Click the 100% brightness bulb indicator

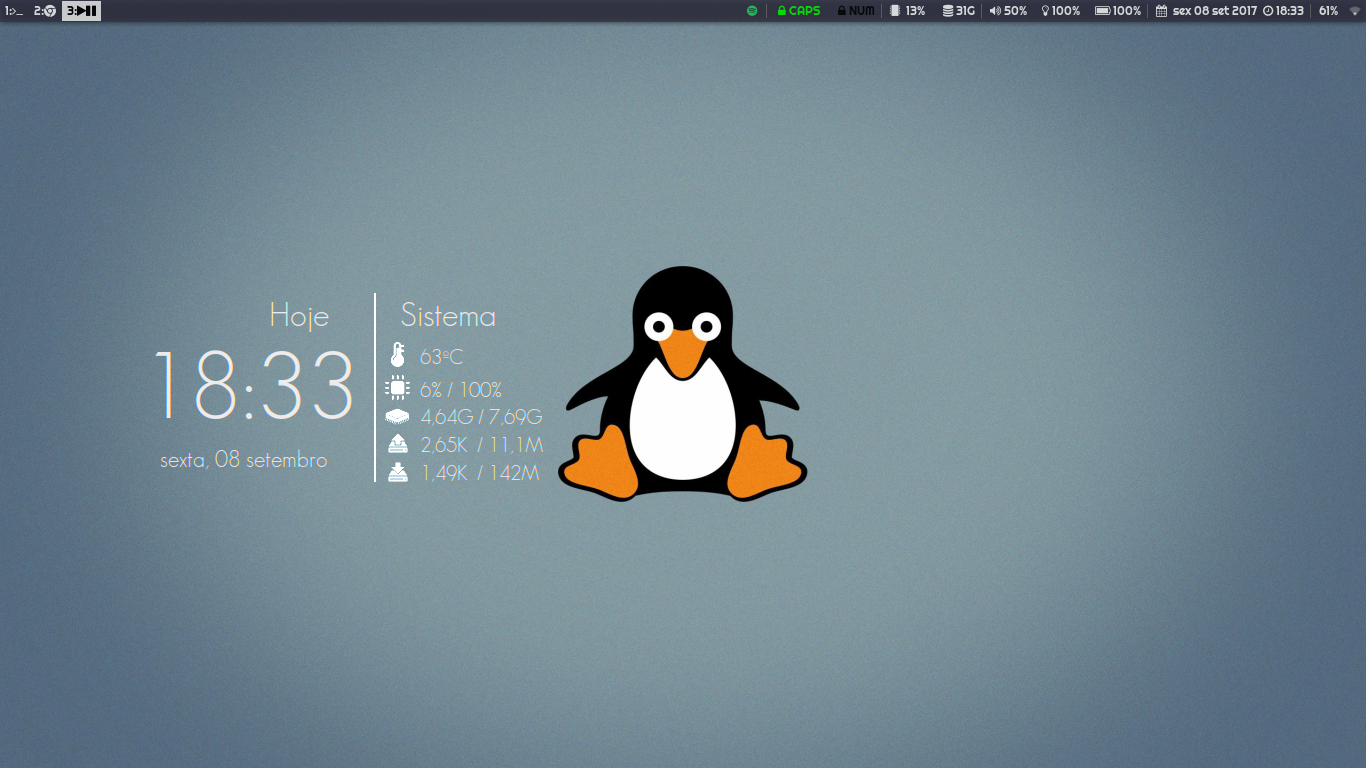[x=1061, y=11]
